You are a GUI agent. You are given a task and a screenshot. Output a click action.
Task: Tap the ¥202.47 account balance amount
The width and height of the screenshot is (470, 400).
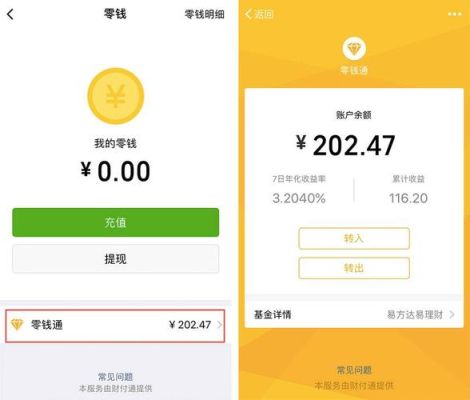tap(346, 145)
